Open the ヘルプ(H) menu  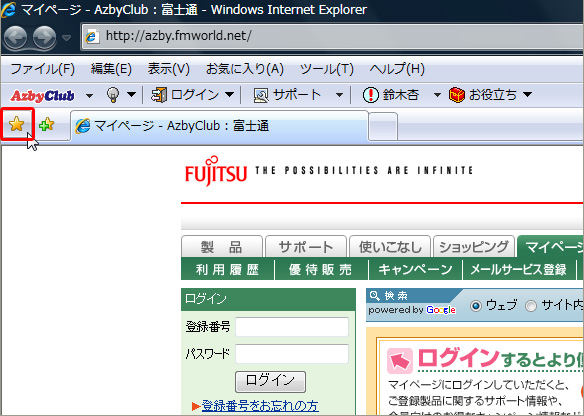pos(397,69)
